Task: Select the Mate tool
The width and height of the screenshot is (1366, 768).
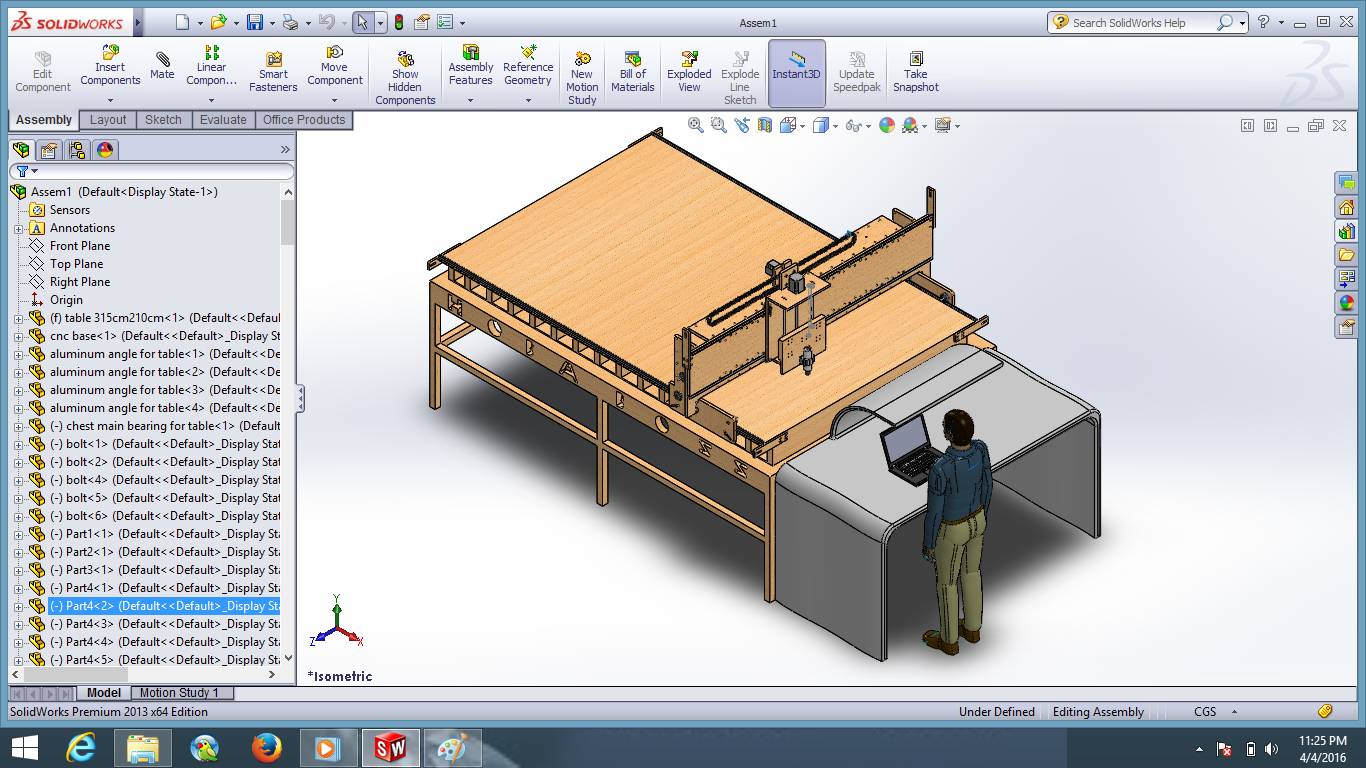Action: click(162, 64)
